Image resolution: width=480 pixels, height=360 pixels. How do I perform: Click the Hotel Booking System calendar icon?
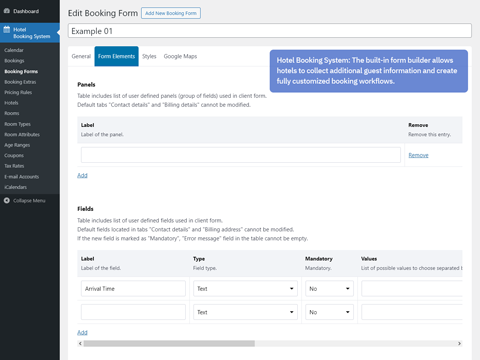coord(7,29)
